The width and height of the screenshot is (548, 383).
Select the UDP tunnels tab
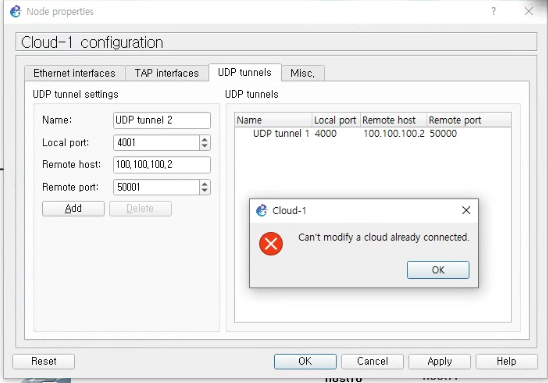point(245,72)
